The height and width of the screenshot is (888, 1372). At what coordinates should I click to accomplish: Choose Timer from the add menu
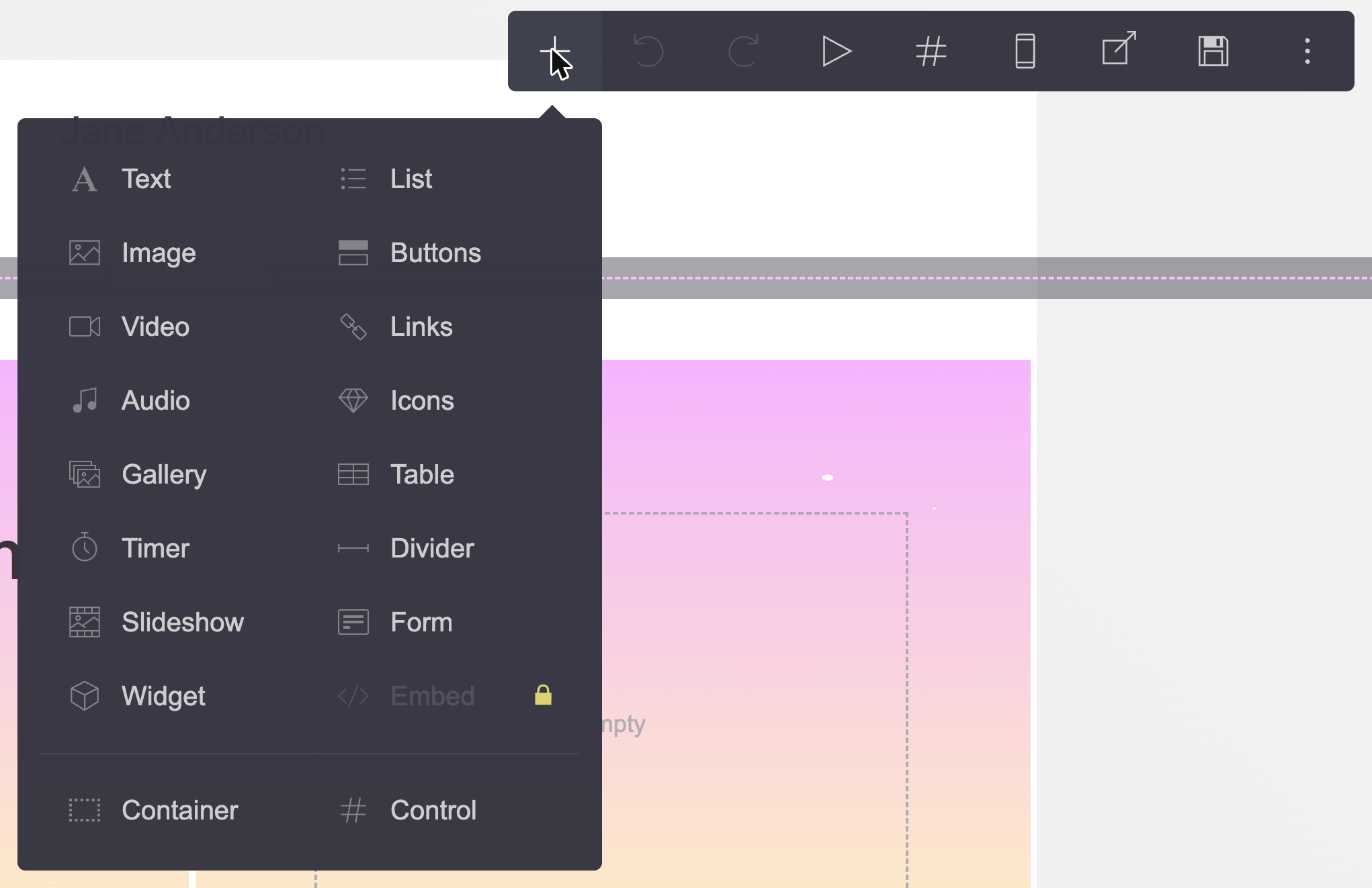(156, 548)
